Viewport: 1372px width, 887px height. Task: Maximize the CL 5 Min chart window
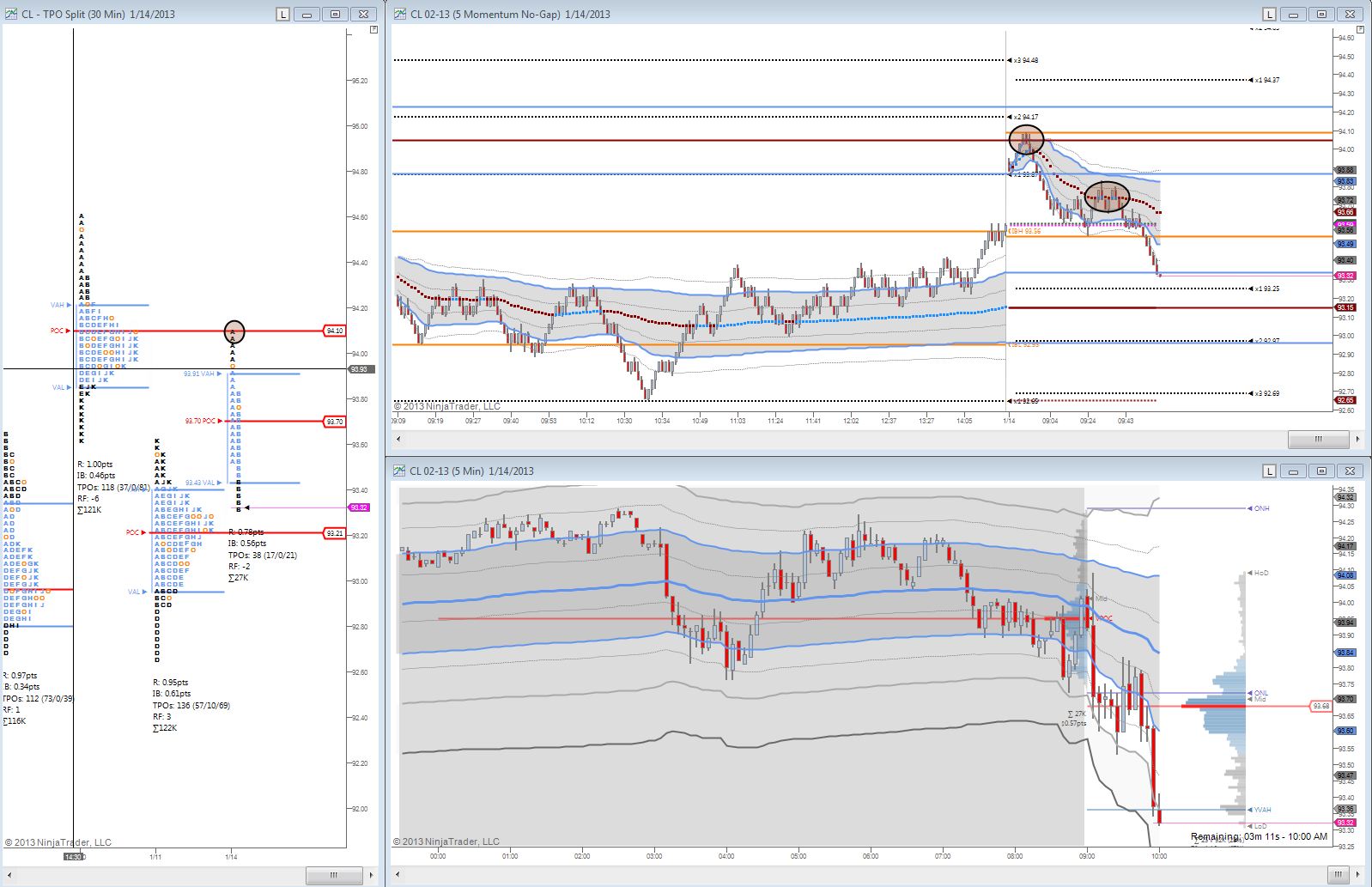[1322, 471]
